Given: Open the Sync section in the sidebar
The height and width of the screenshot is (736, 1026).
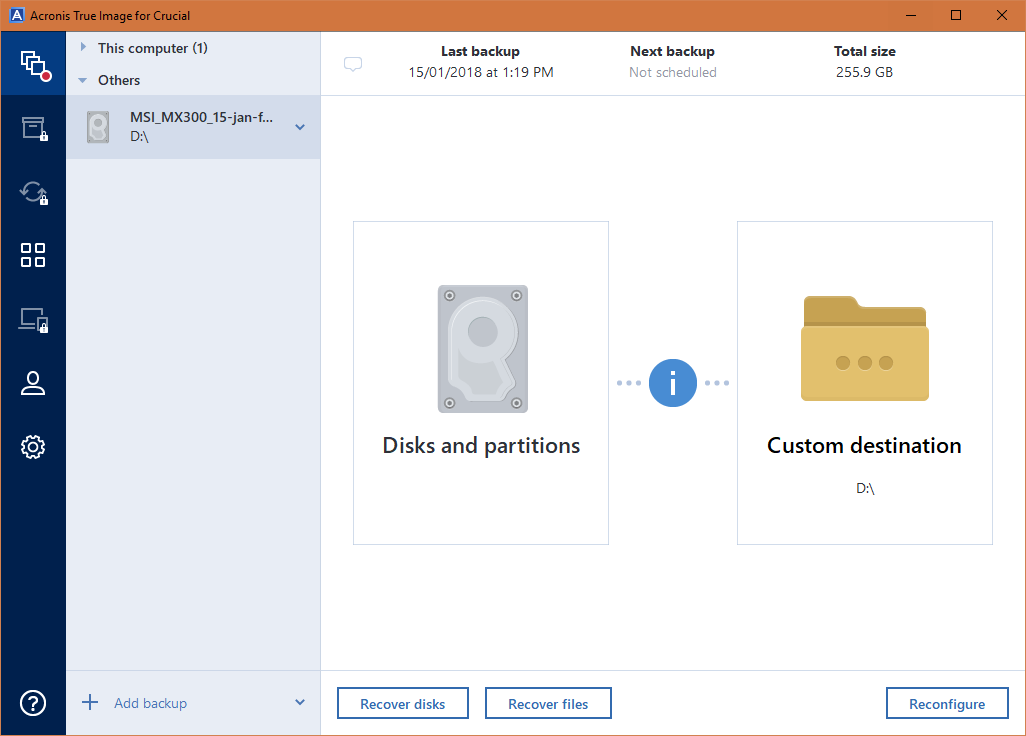Looking at the screenshot, I should pyautogui.click(x=33, y=192).
